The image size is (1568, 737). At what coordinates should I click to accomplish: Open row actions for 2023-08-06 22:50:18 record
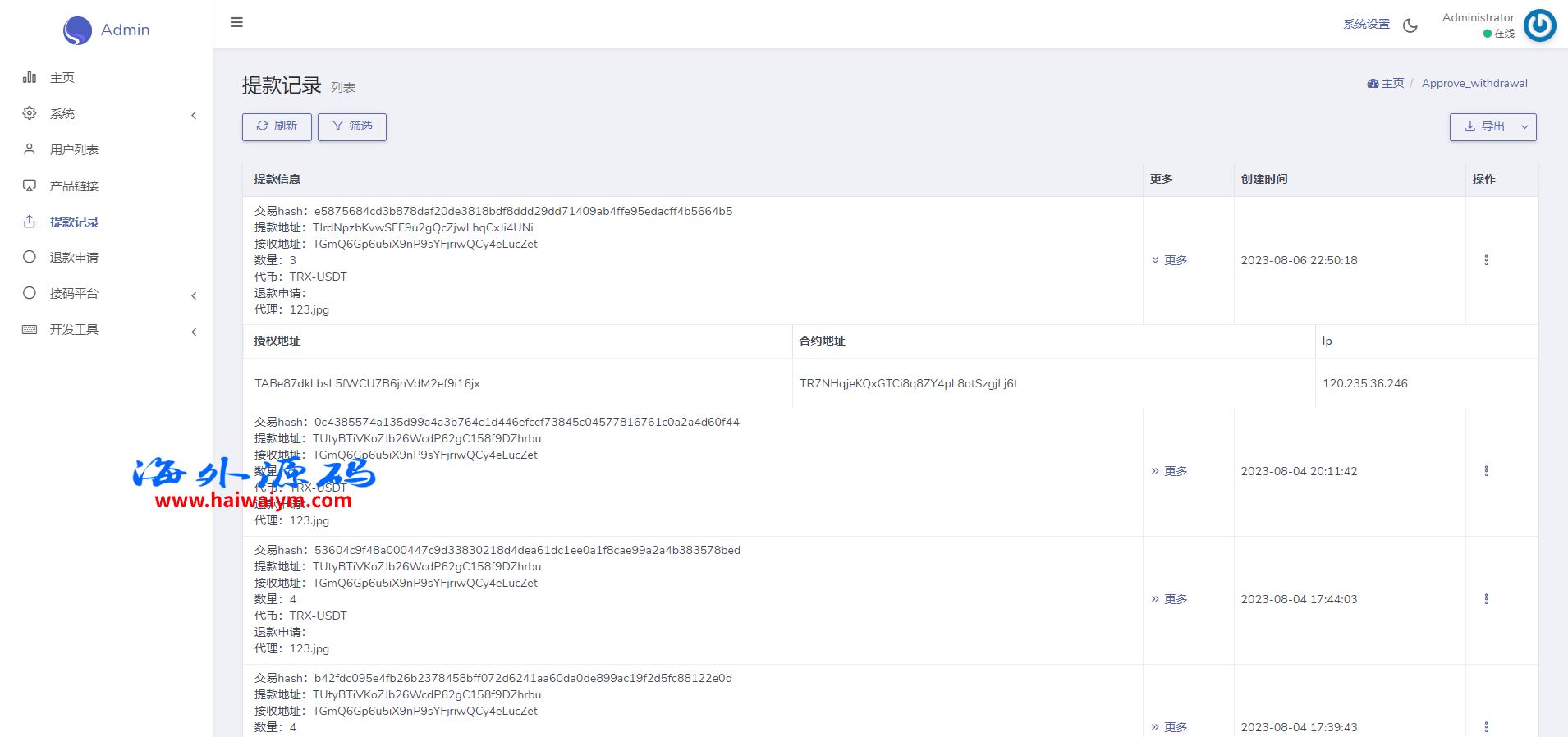(x=1486, y=260)
